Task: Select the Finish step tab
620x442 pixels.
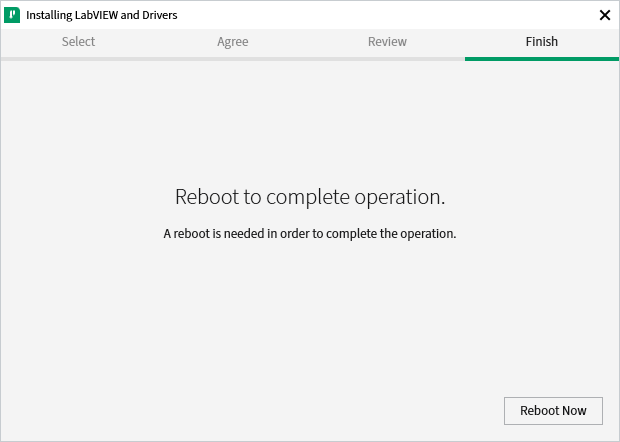Action: (x=541, y=42)
